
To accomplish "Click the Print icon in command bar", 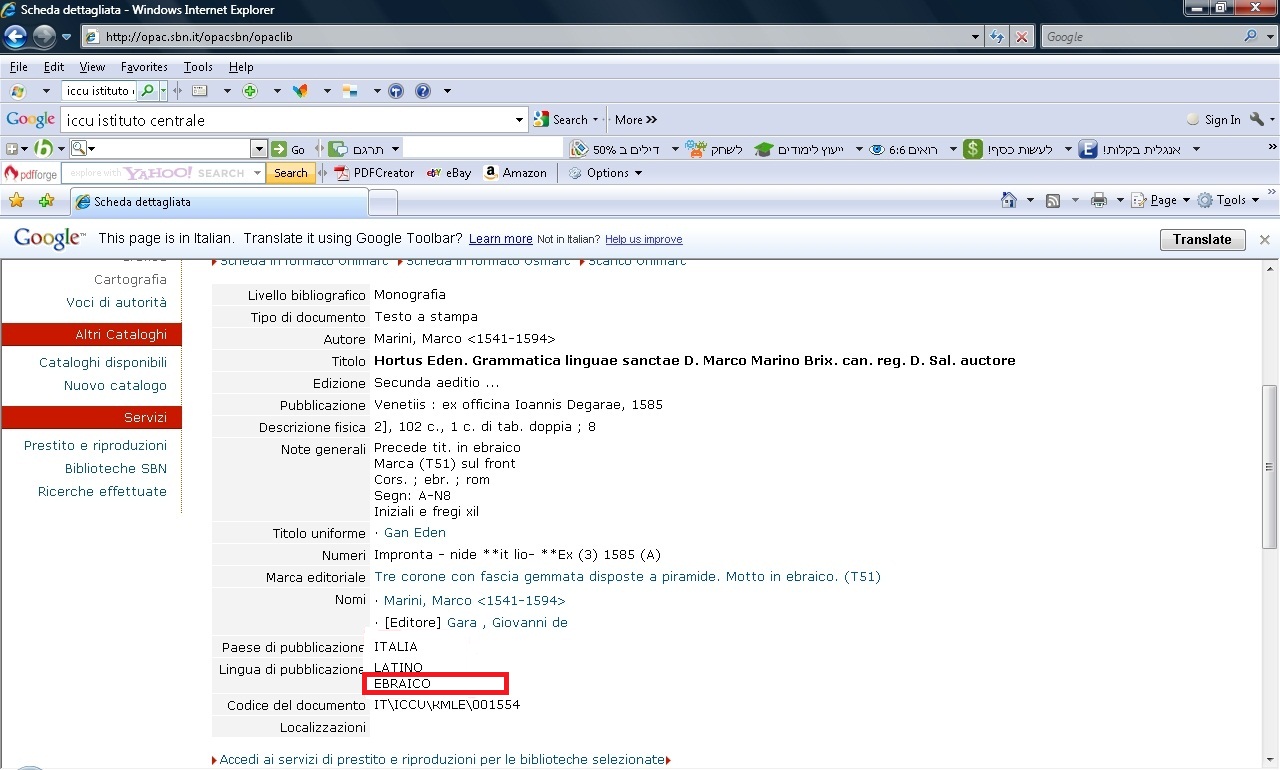I will click(x=1099, y=200).
